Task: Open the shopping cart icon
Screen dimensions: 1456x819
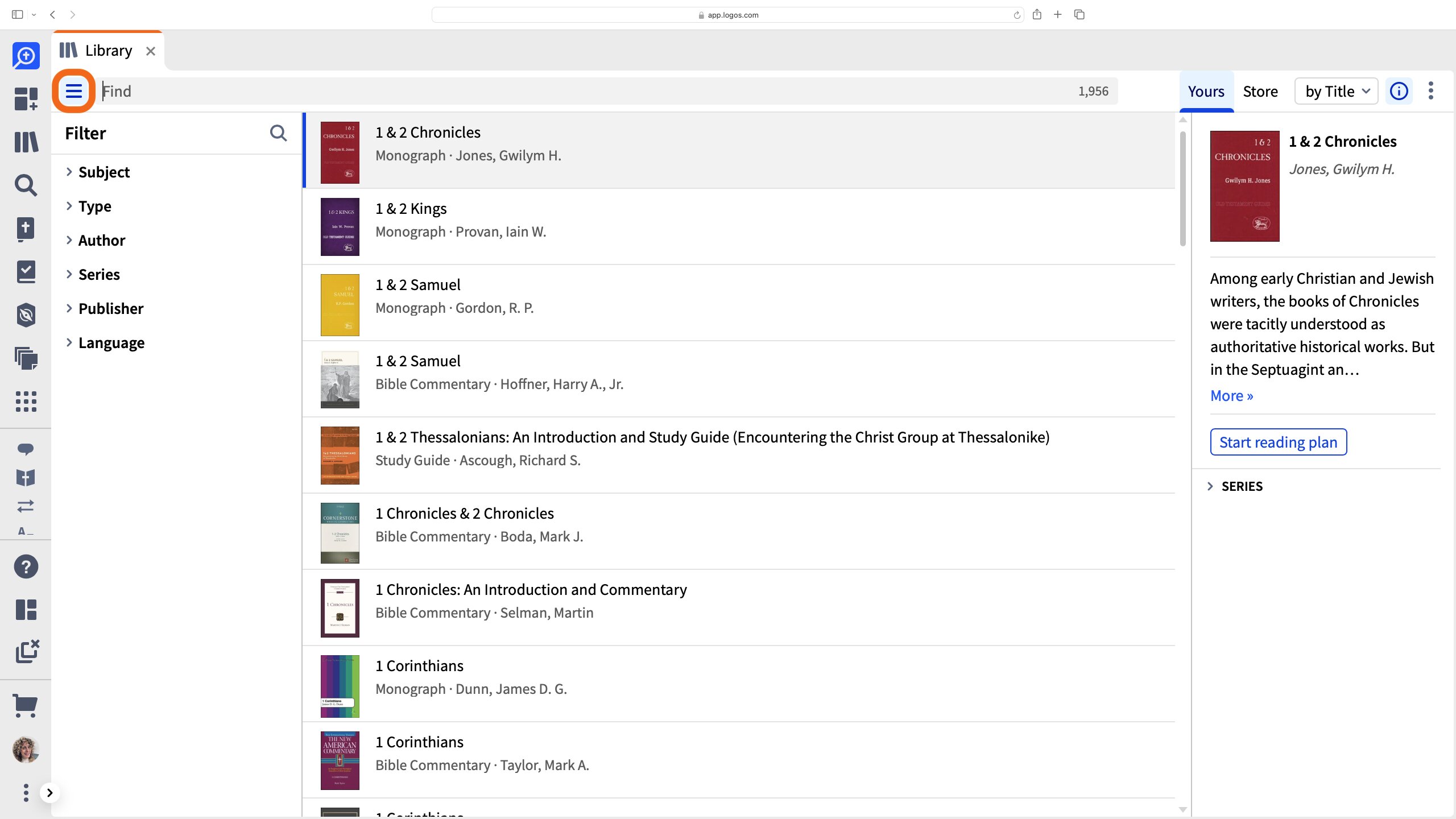Action: (x=26, y=706)
